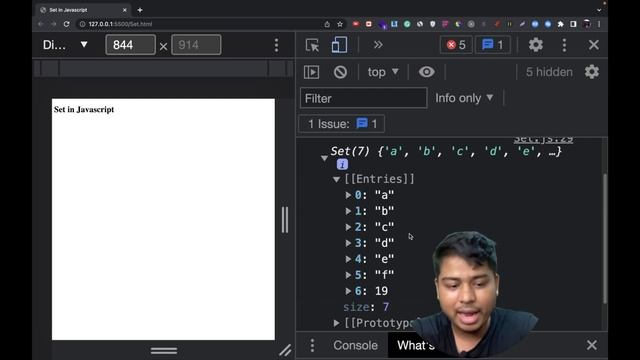The image size is (640, 360).
Task: Select the Set in Javascript browser tab
Action: pos(84,10)
